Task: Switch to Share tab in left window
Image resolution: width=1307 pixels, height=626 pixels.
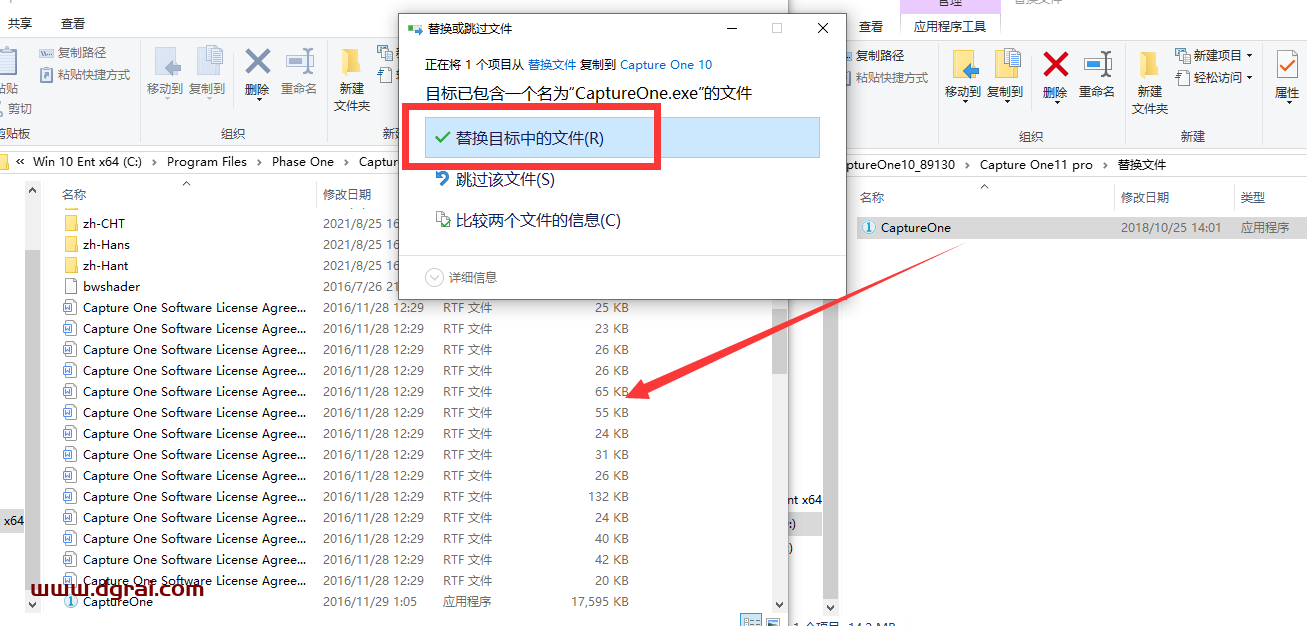Action: [20, 23]
